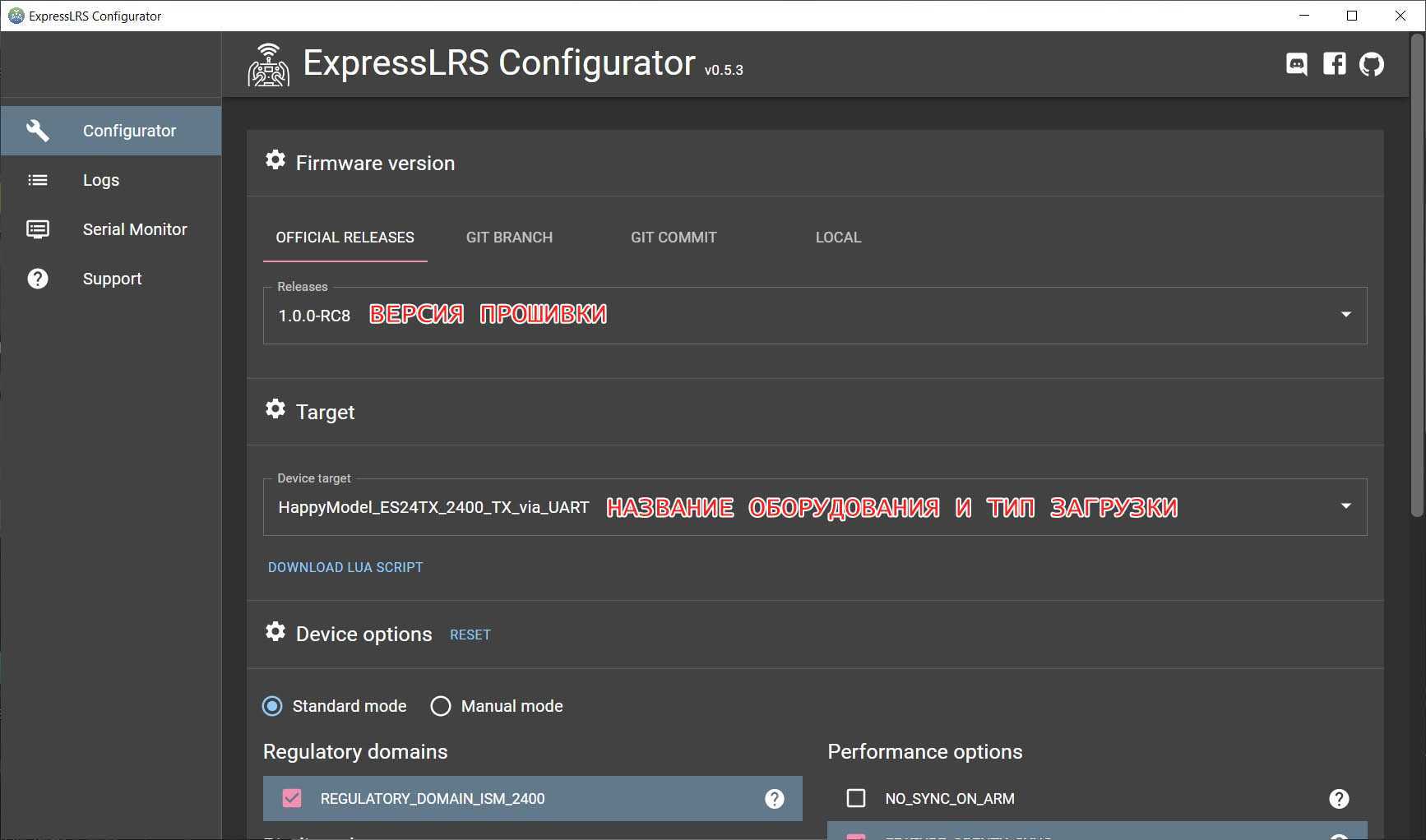Show help for NO_SYNC_ON_ARM option
The image size is (1426, 840).
click(1338, 799)
